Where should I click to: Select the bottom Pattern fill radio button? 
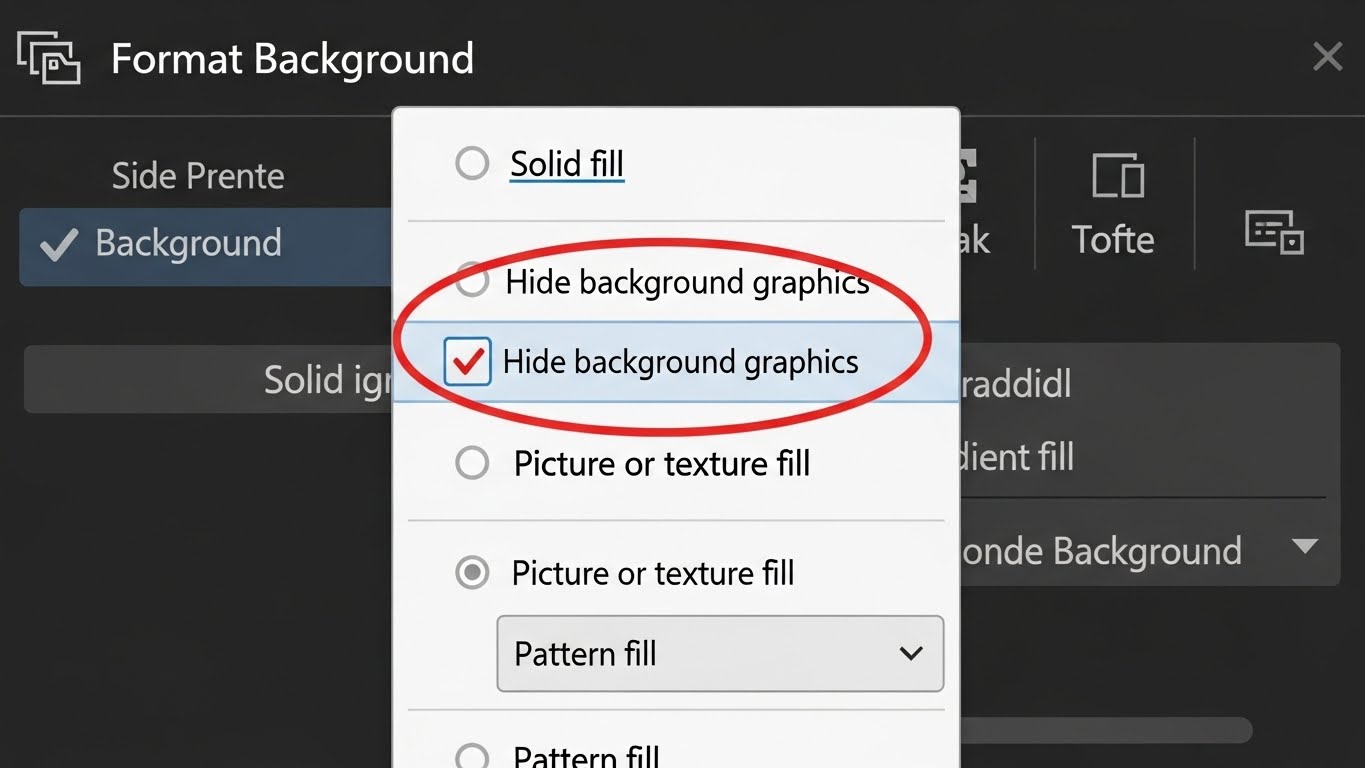pos(472,755)
